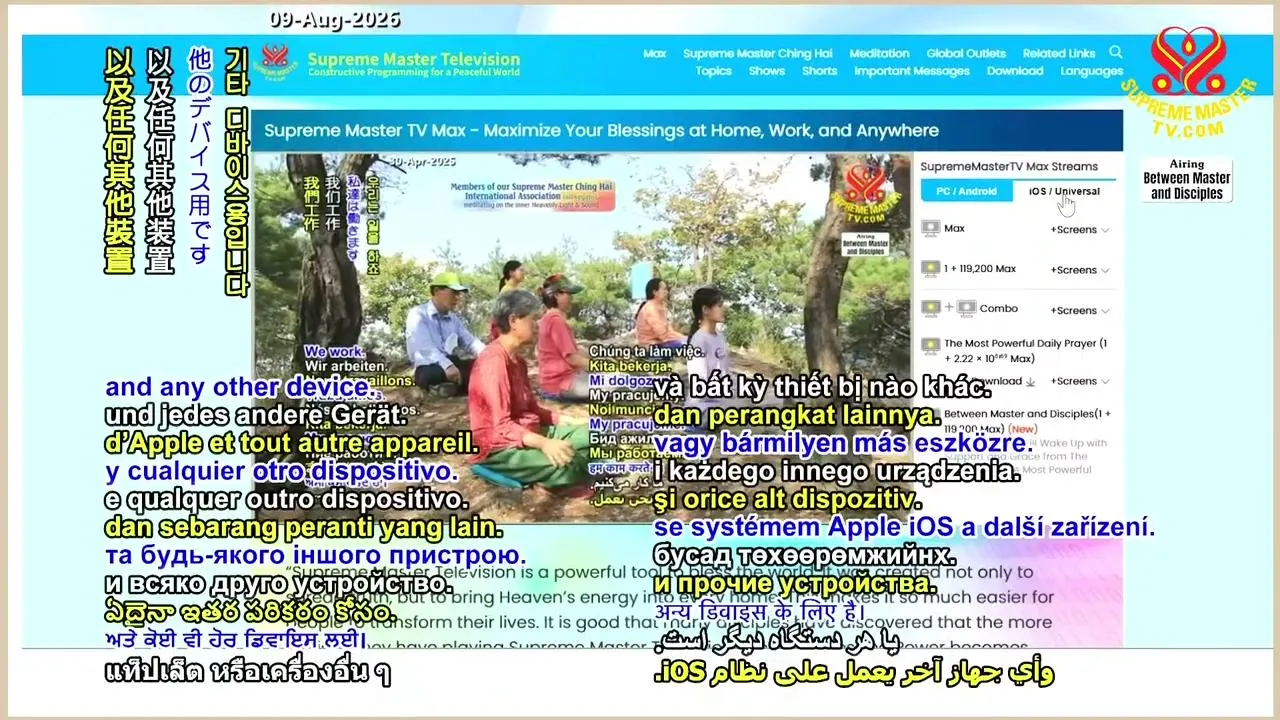Open Supreme Master Ching Hai menu

[x=758, y=54]
